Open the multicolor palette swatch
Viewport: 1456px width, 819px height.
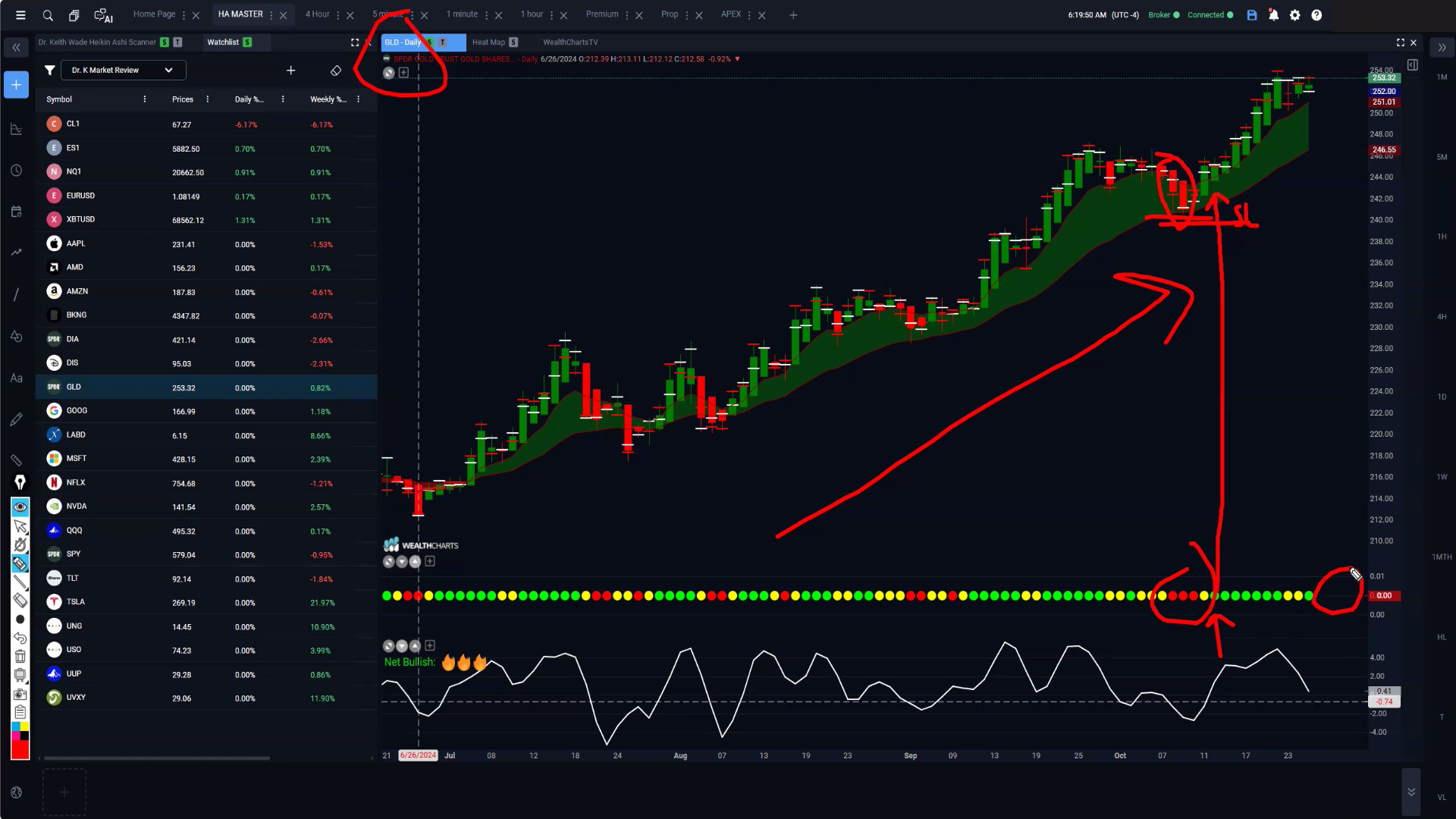tap(20, 731)
